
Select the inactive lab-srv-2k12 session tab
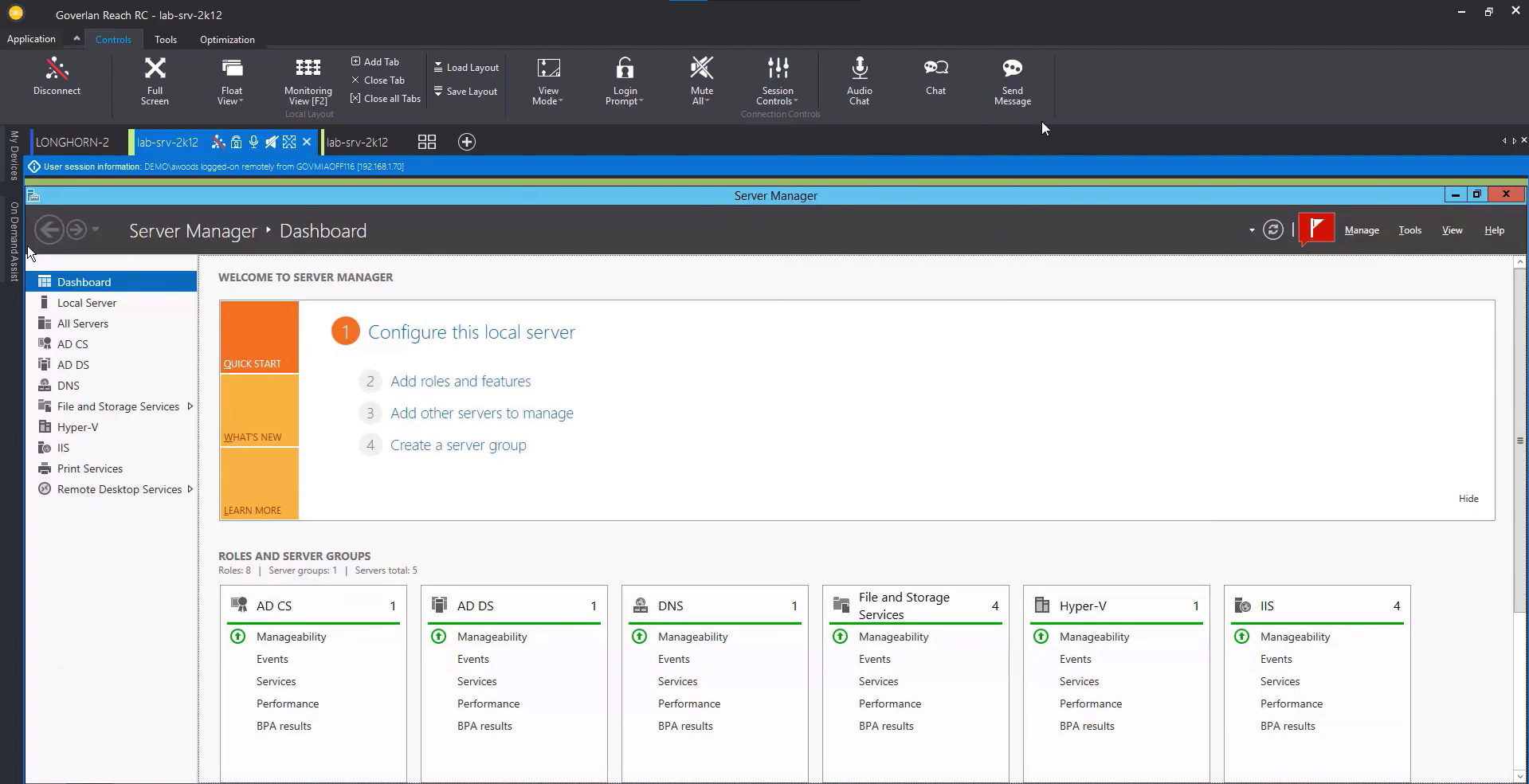[357, 142]
